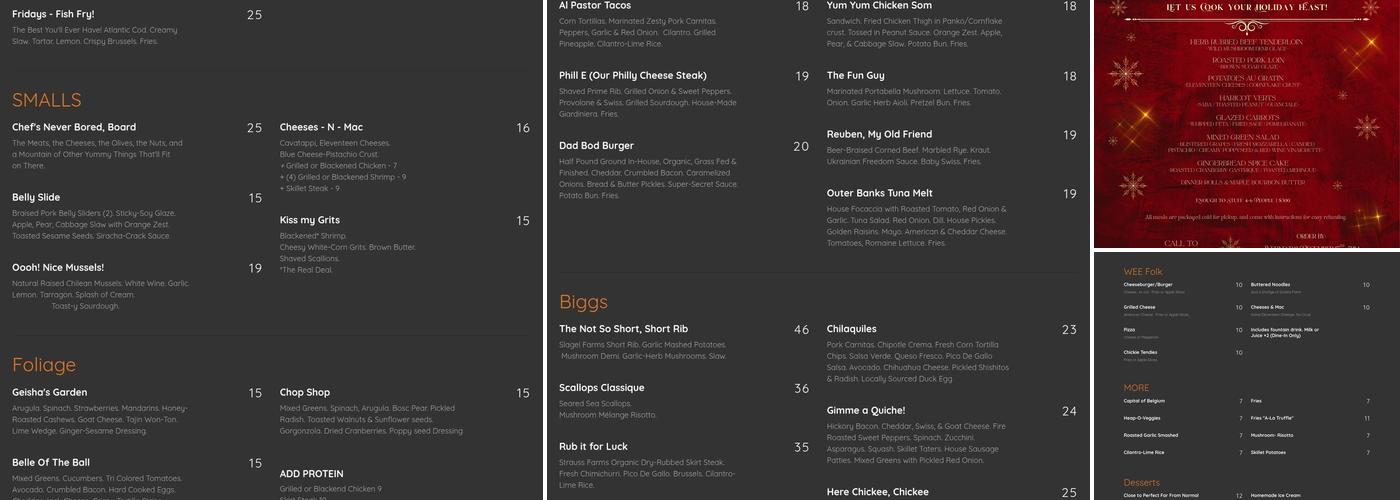Screen dimensions: 1400x500
Task: Click the Cheeses - N - Mac title
Action: pos(321,128)
